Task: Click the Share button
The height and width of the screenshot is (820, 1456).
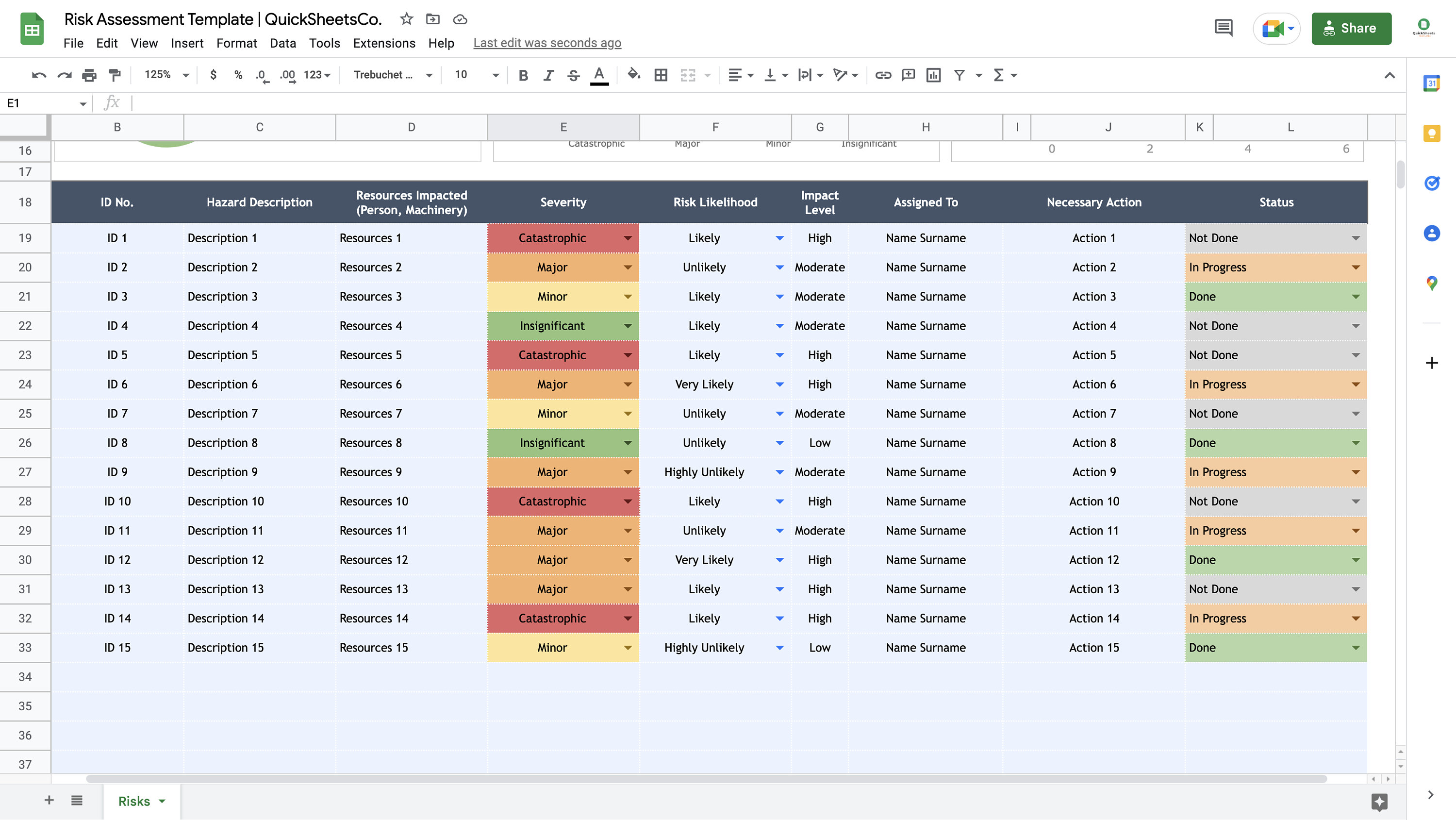Action: [1351, 28]
